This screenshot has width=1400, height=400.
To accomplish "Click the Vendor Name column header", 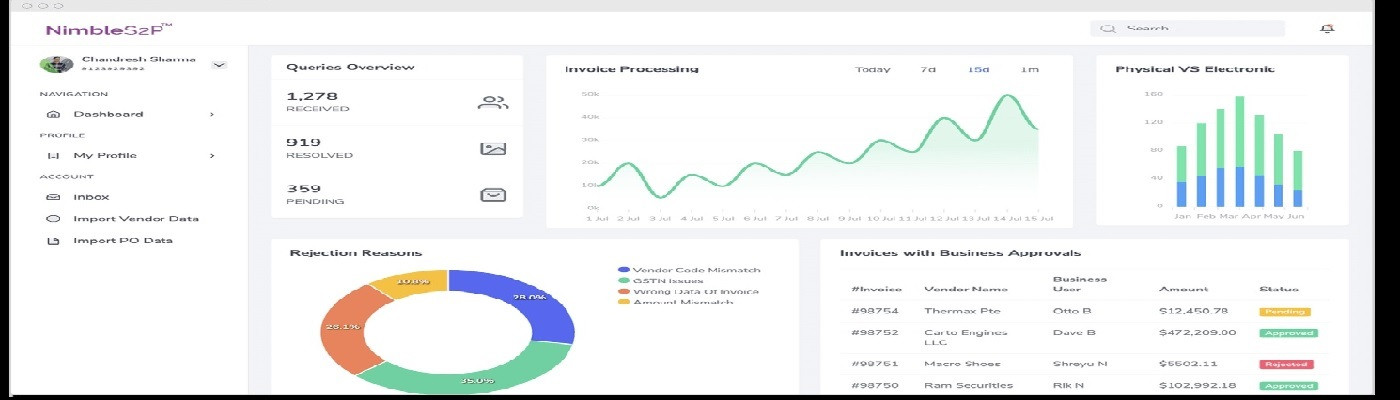I will [x=964, y=289].
